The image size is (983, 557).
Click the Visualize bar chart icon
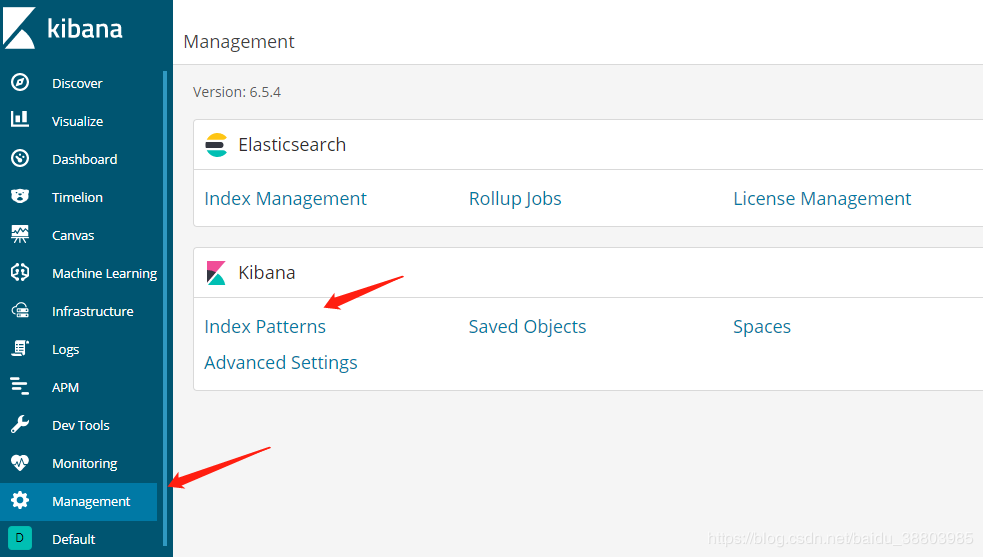(20, 119)
